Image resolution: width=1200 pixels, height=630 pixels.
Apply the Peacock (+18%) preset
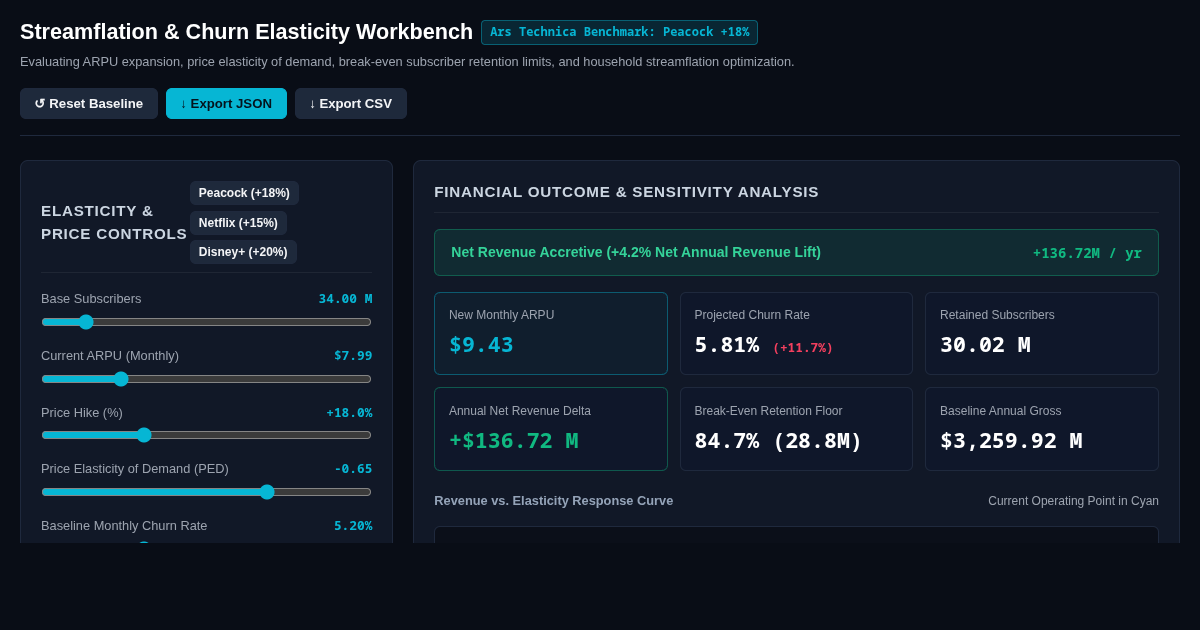pyautogui.click(x=244, y=193)
